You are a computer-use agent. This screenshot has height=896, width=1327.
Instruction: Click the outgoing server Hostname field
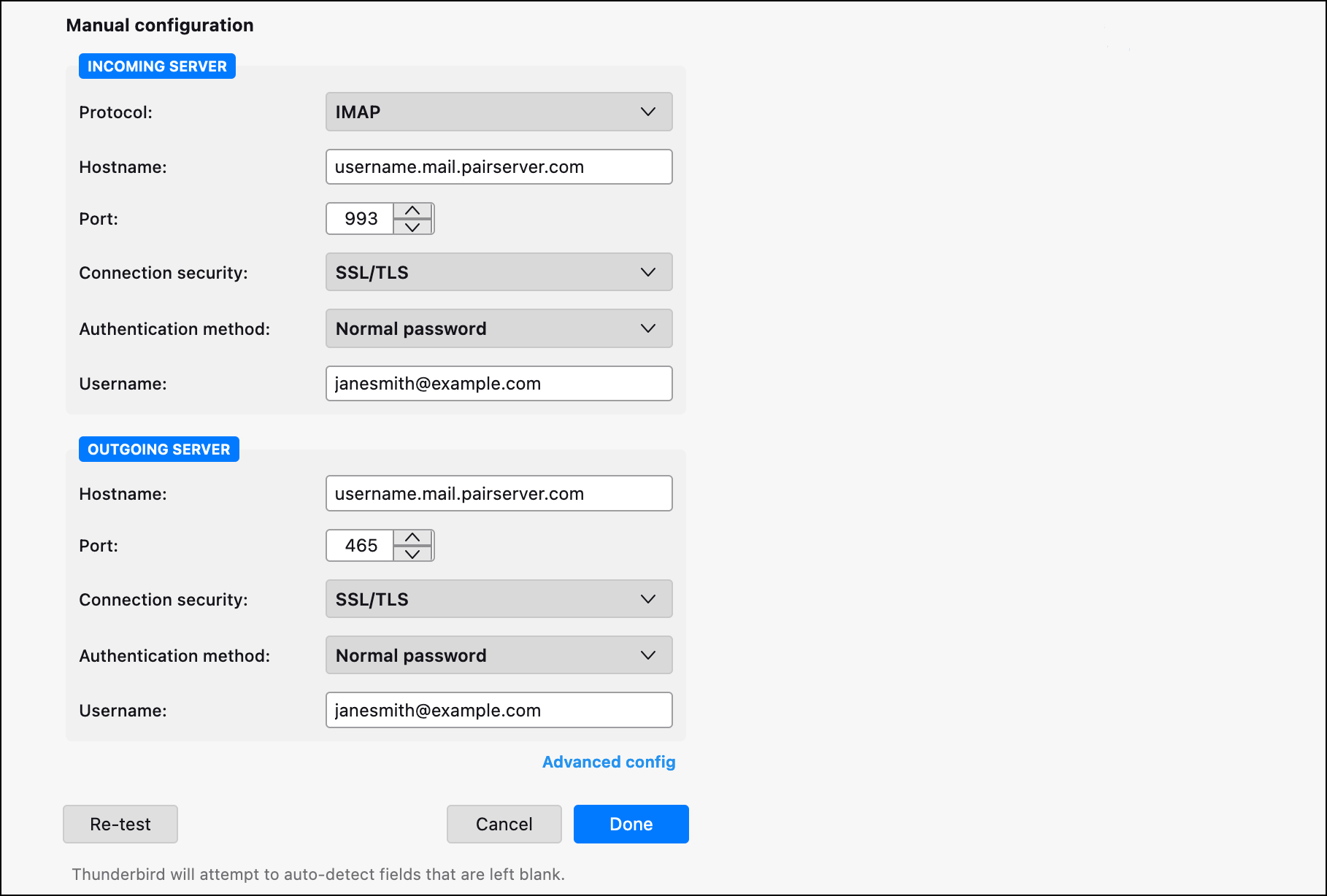[499, 494]
